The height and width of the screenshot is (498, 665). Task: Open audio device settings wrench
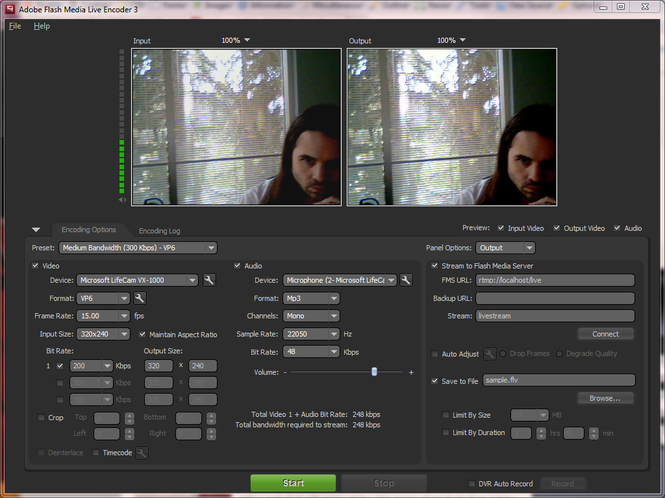pyautogui.click(x=406, y=280)
